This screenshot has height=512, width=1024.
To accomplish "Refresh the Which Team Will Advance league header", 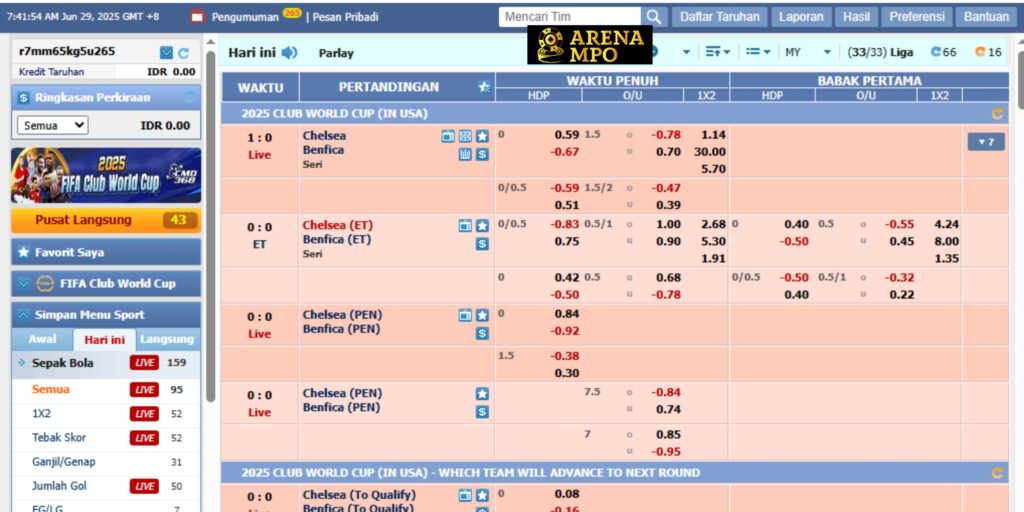I will coord(997,473).
